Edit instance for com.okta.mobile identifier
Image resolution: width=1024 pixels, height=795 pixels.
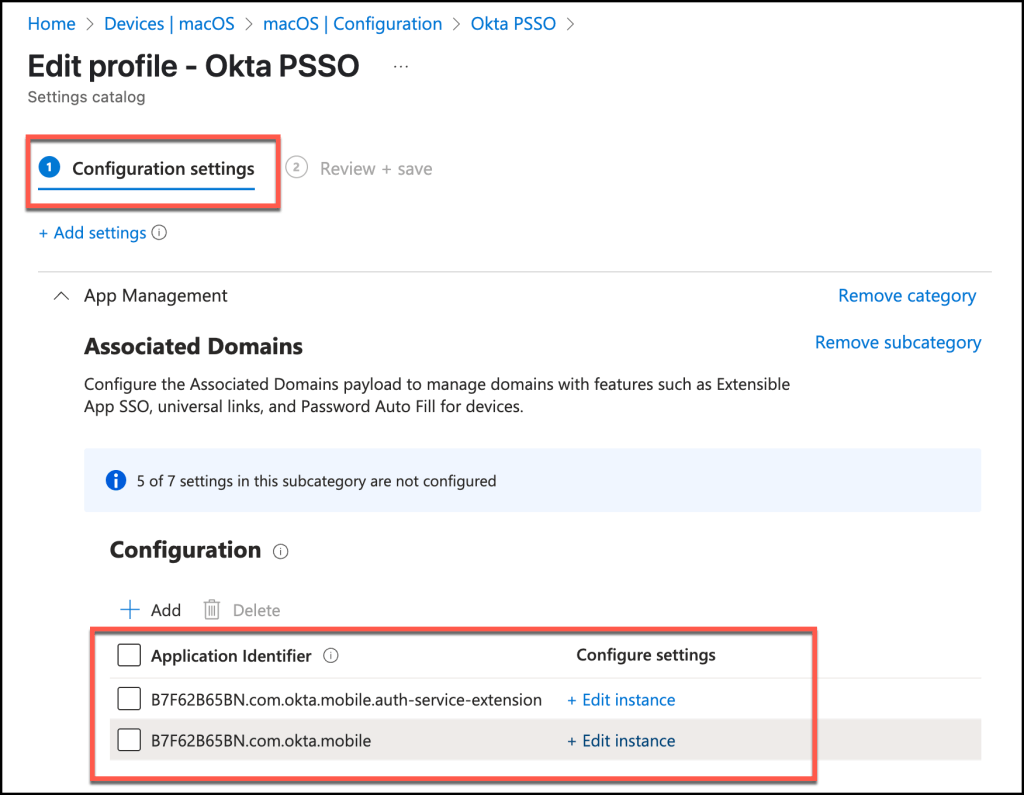point(621,741)
